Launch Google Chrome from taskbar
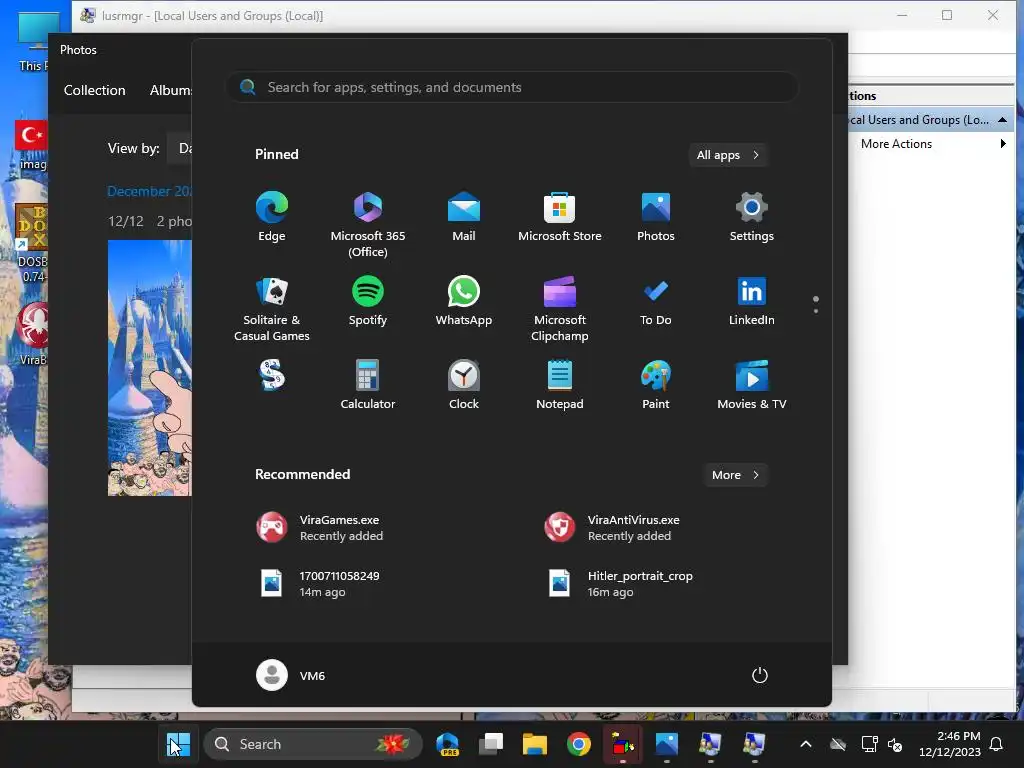 579,744
